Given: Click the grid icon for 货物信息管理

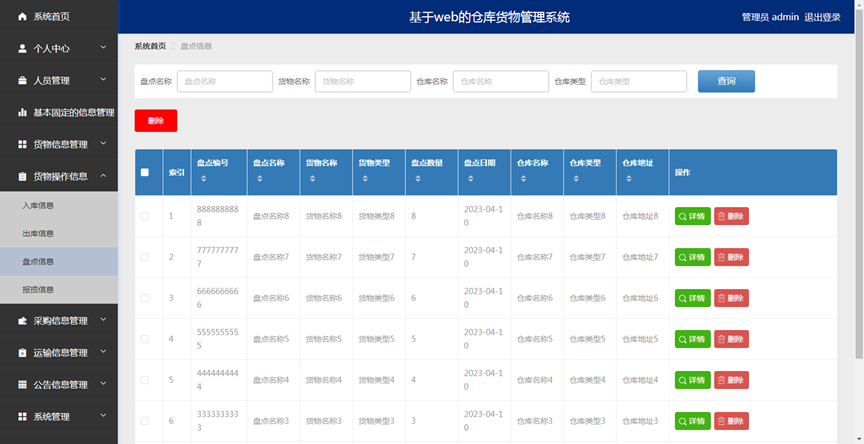Looking at the screenshot, I should [x=22, y=144].
